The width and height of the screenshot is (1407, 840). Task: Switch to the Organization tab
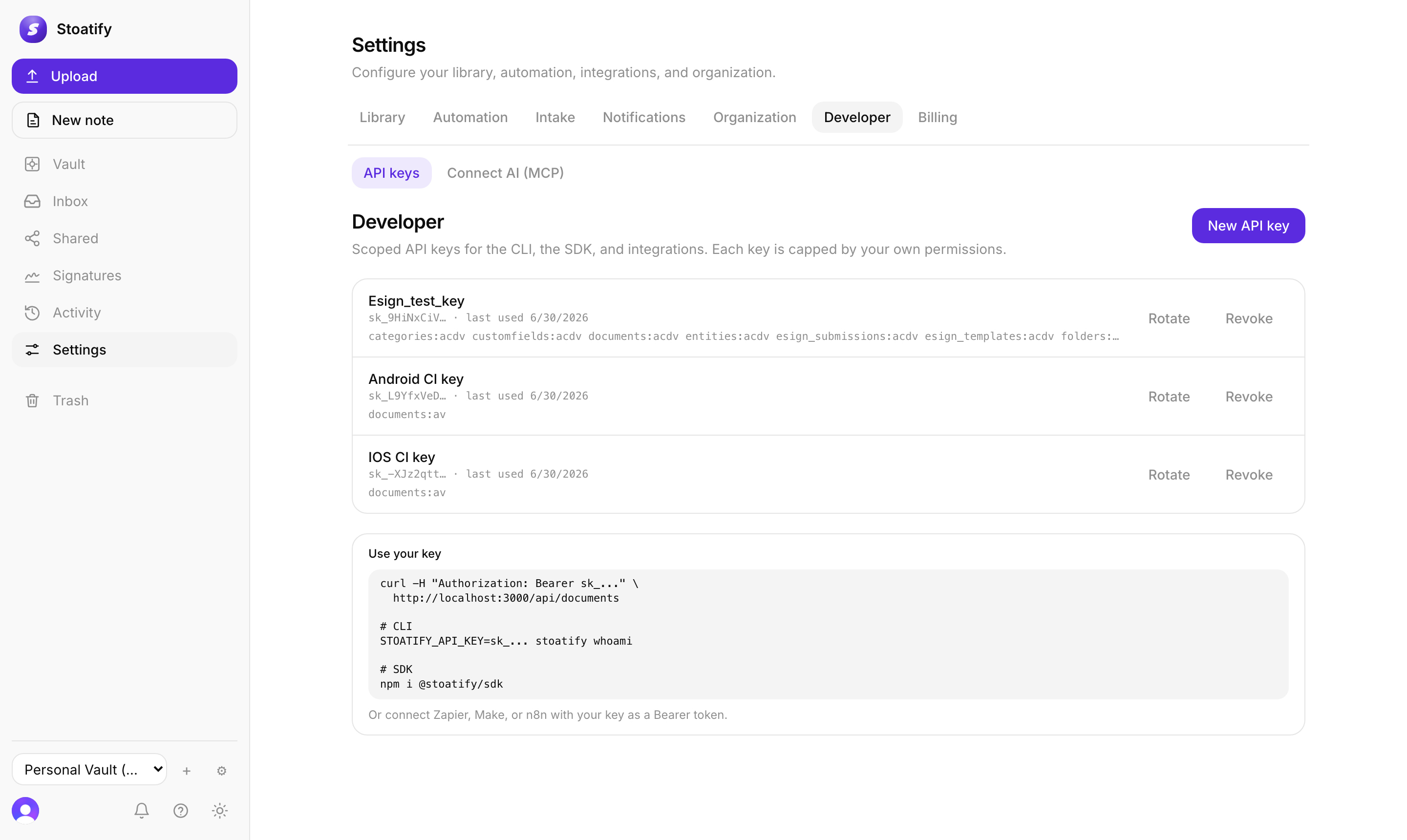point(754,117)
